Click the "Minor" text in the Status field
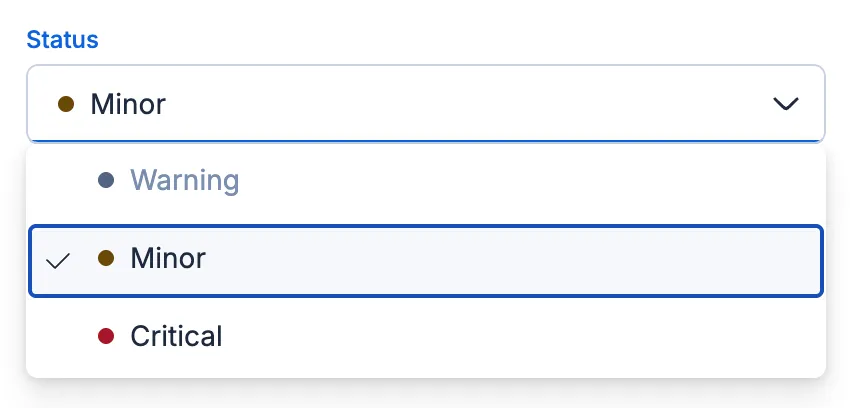The width and height of the screenshot is (854, 408). pyautogui.click(x=128, y=103)
